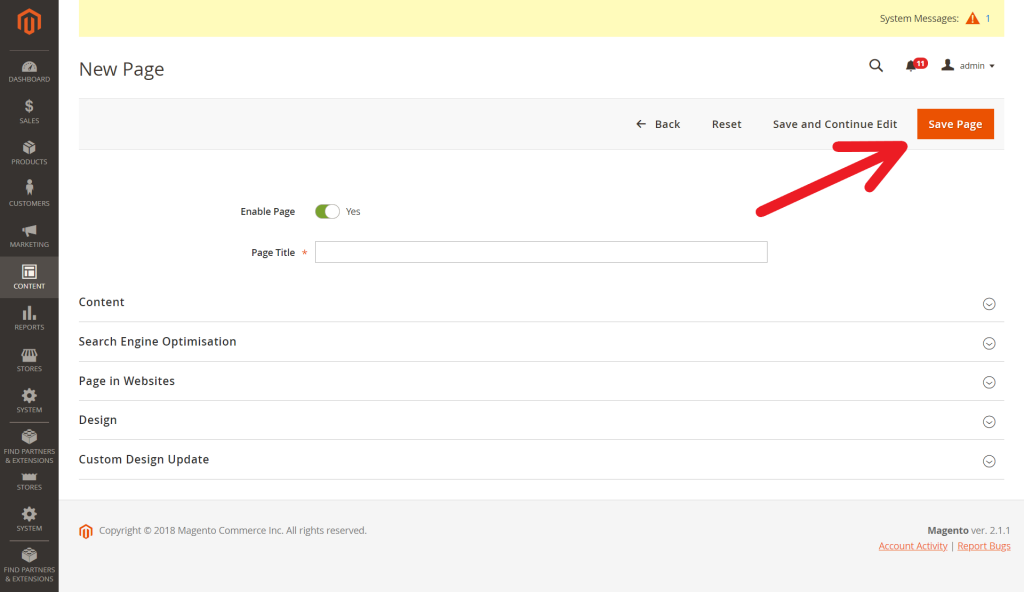
Task: Expand the Design section
Action: [x=541, y=420]
